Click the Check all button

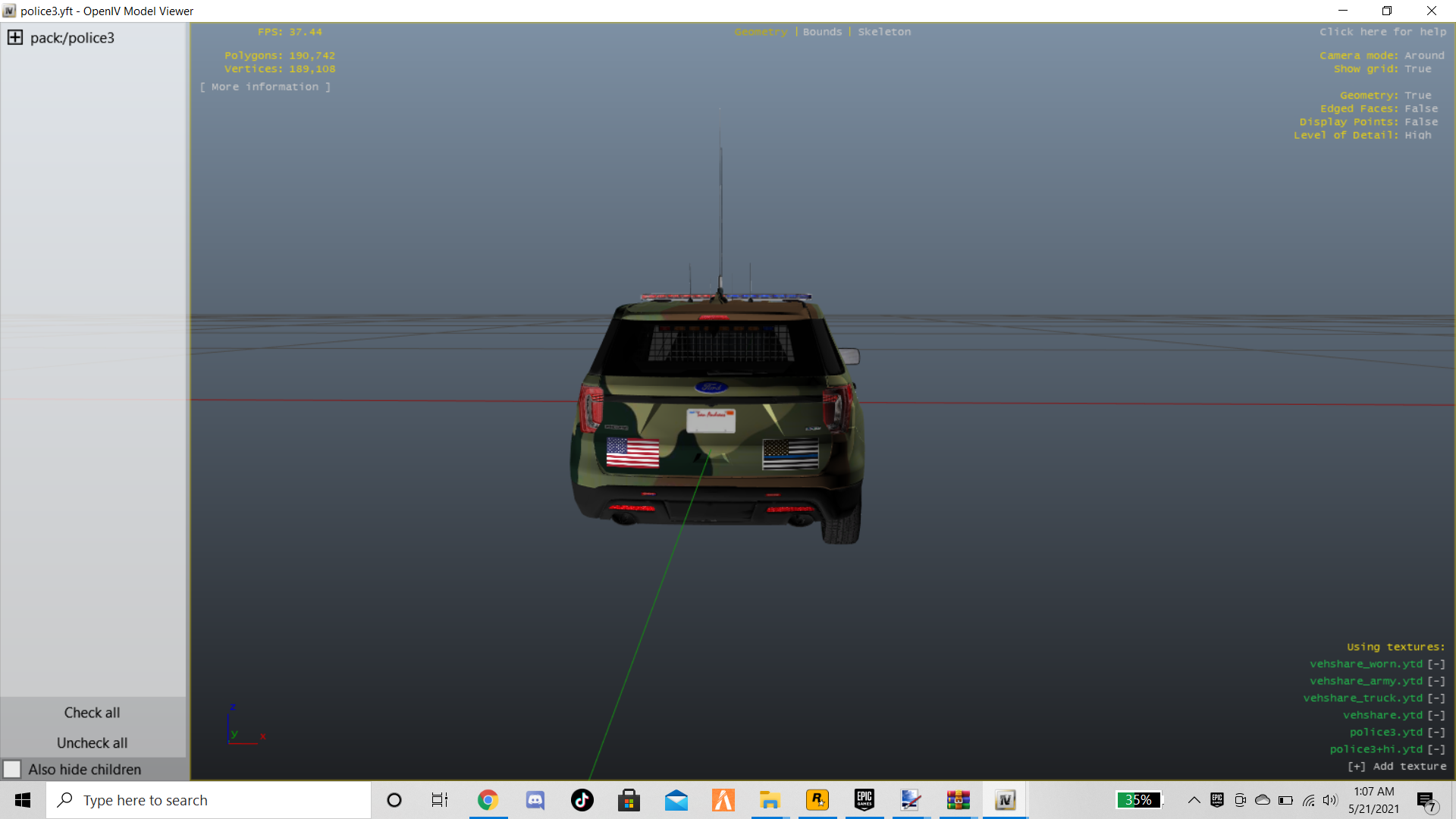pos(92,713)
